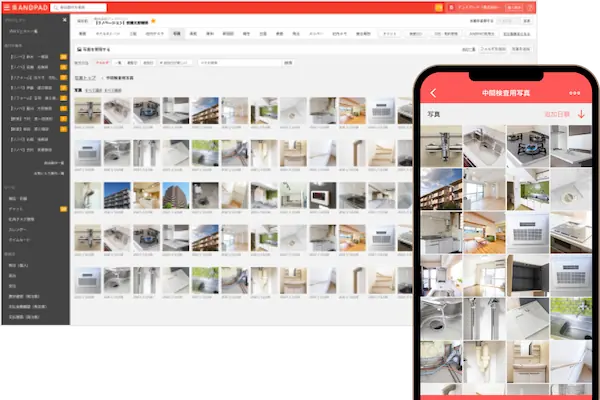Tap the back arrow on phone
The height and width of the screenshot is (400, 600).
click(434, 93)
